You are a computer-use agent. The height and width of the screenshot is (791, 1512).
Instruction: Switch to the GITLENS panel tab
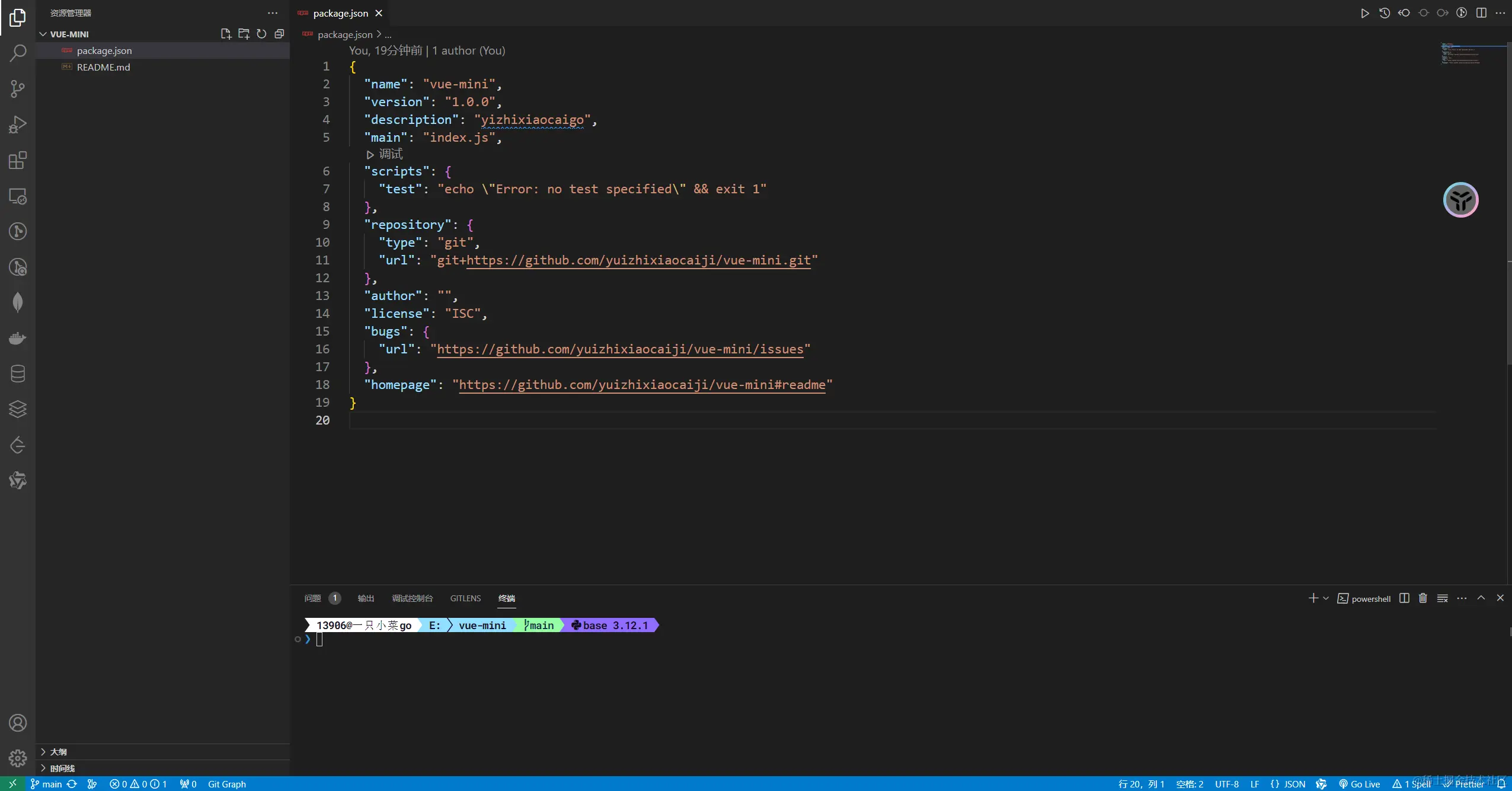465,598
